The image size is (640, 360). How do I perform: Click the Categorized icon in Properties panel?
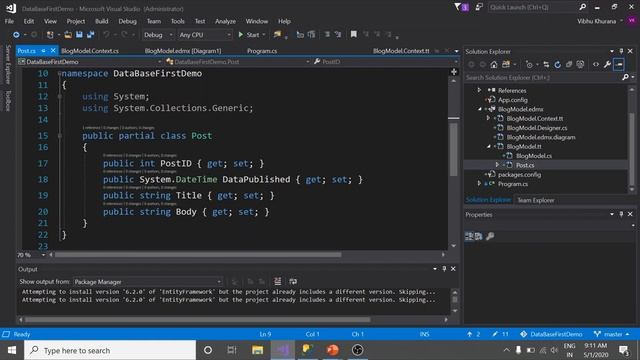tap(469, 236)
